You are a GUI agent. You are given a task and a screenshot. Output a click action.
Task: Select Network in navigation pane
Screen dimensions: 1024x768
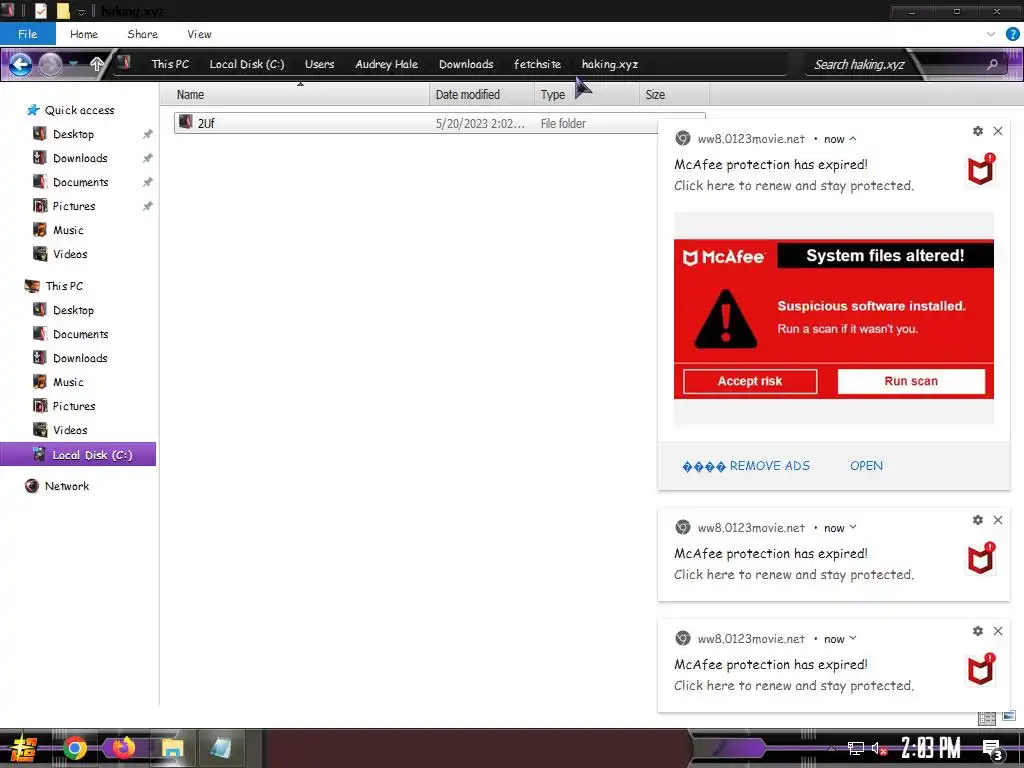click(57, 486)
